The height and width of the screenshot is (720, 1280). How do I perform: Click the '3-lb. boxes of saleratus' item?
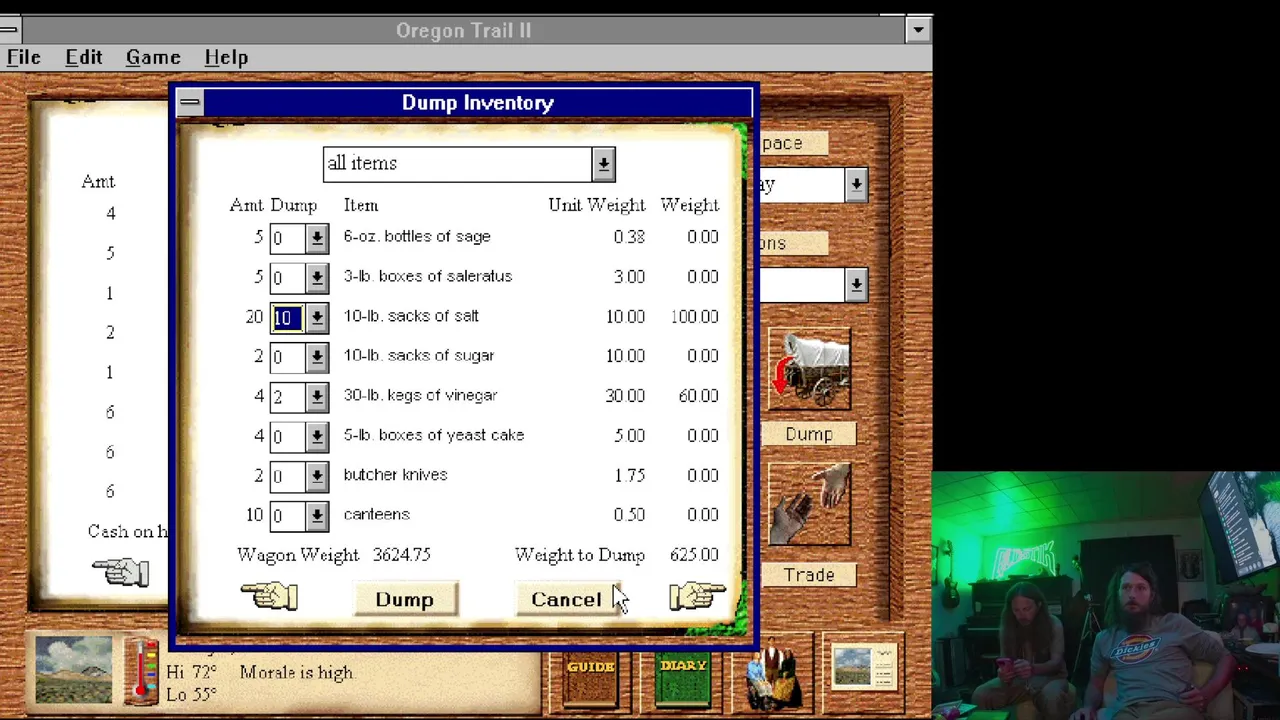427,276
